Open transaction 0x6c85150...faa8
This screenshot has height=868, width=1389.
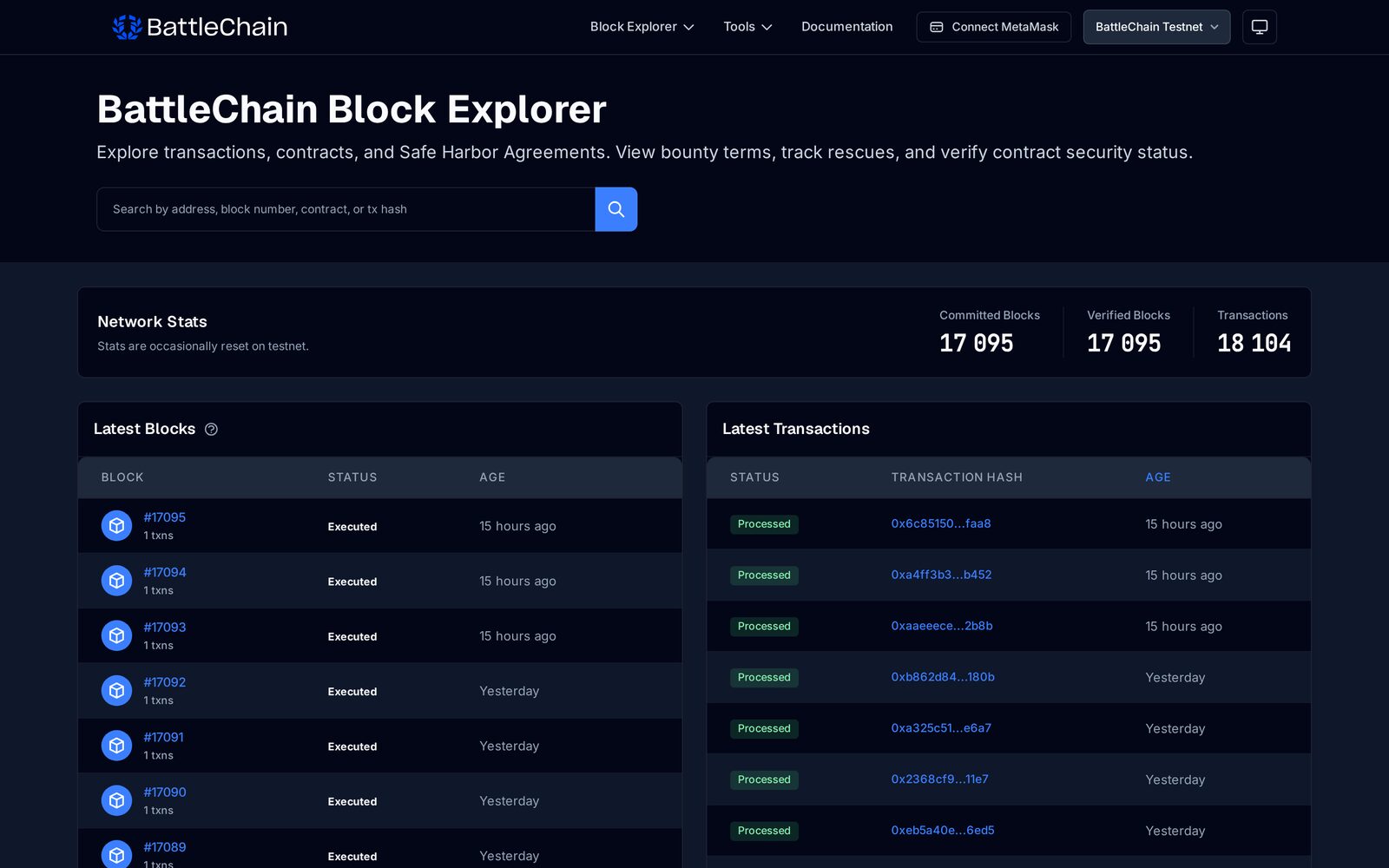click(x=941, y=523)
